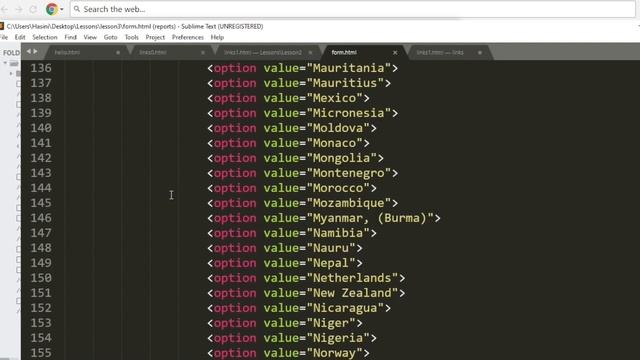Click the FOLDERS sidebar header
Image resolution: width=640 pixels, height=360 pixels.
click(x=11, y=53)
